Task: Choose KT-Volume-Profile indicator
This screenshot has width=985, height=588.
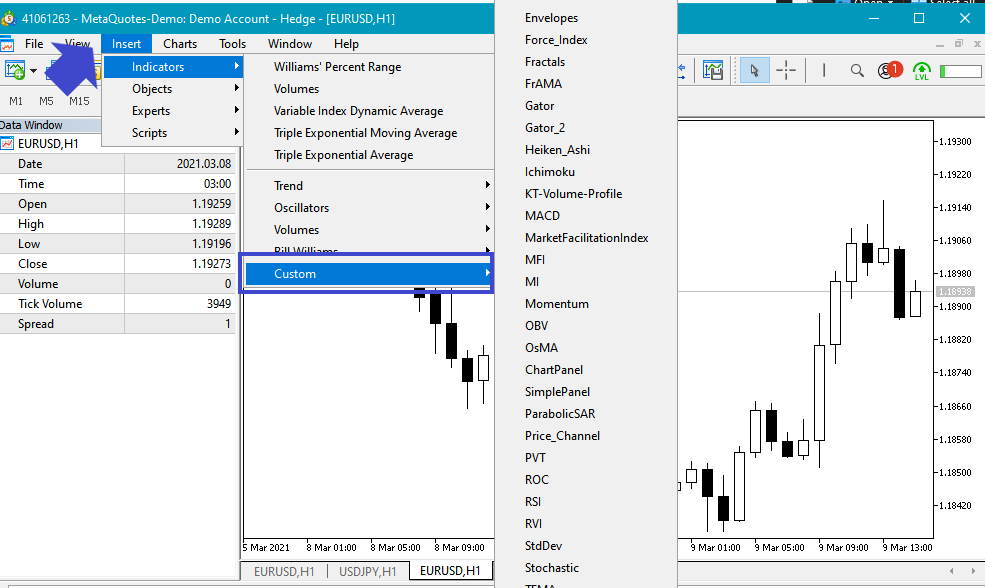Action: pyautogui.click(x=574, y=193)
